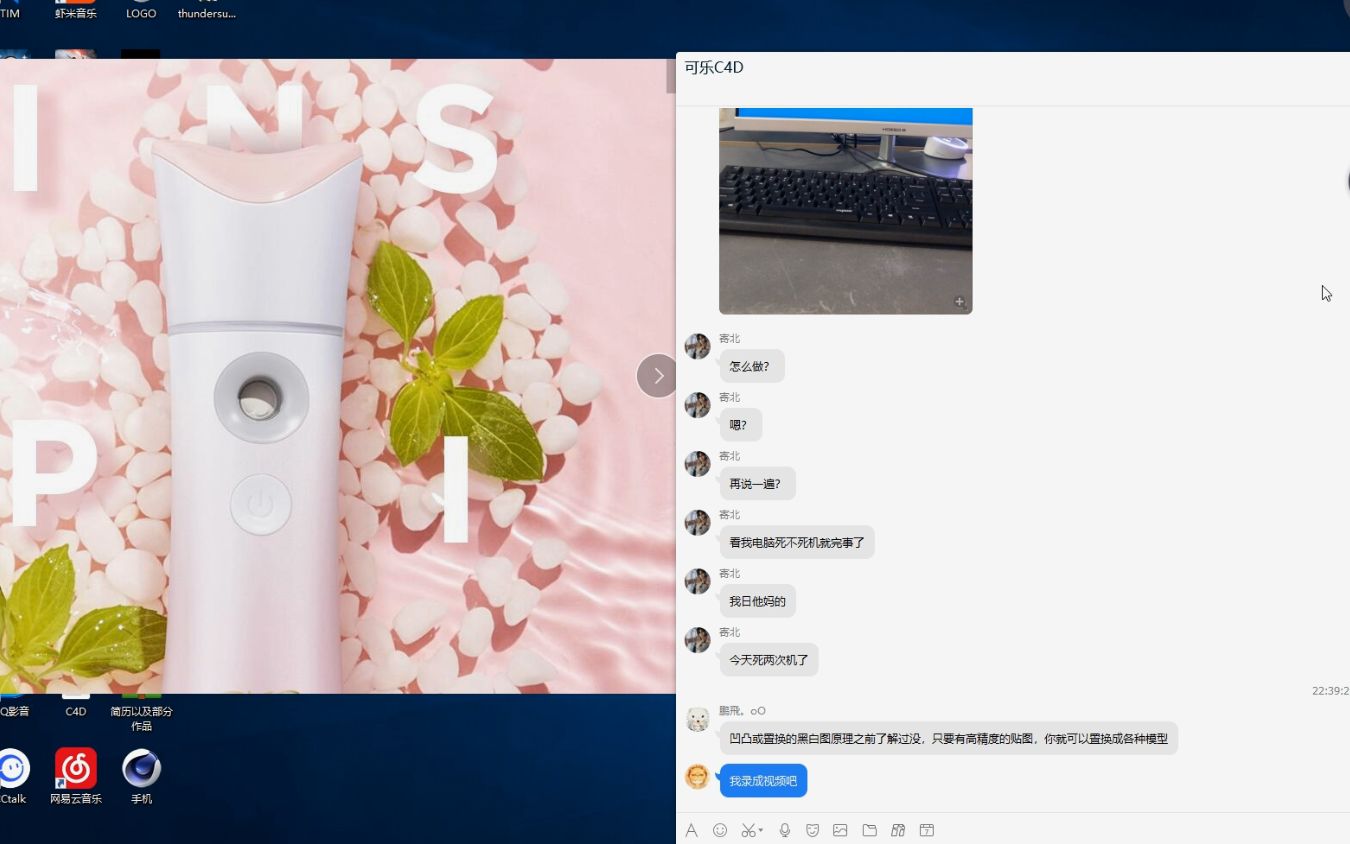Image resolution: width=1350 pixels, height=844 pixels.
Task: Start a voice message with microphone icon
Action: [x=785, y=830]
